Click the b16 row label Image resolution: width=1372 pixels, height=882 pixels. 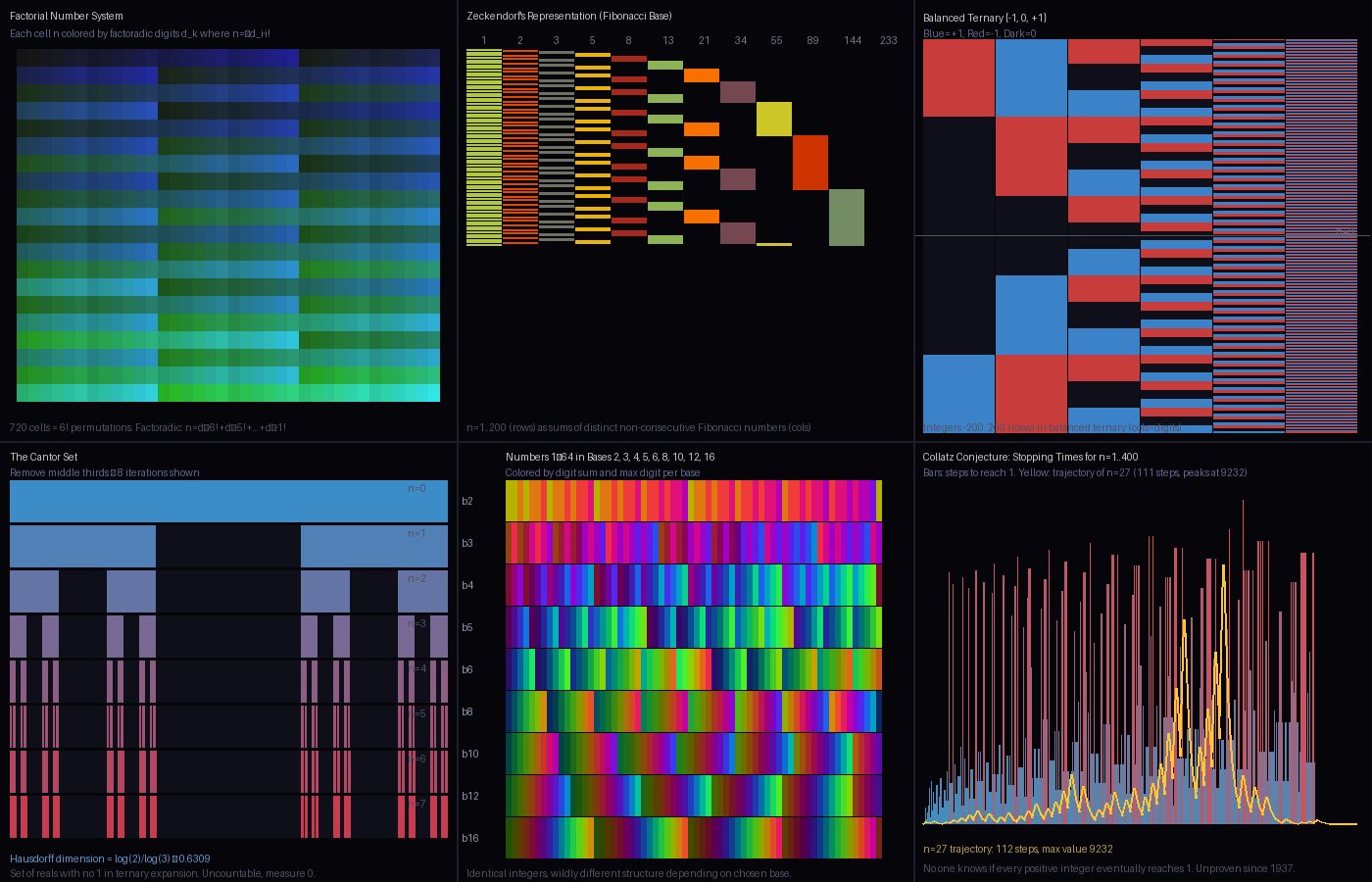(469, 838)
